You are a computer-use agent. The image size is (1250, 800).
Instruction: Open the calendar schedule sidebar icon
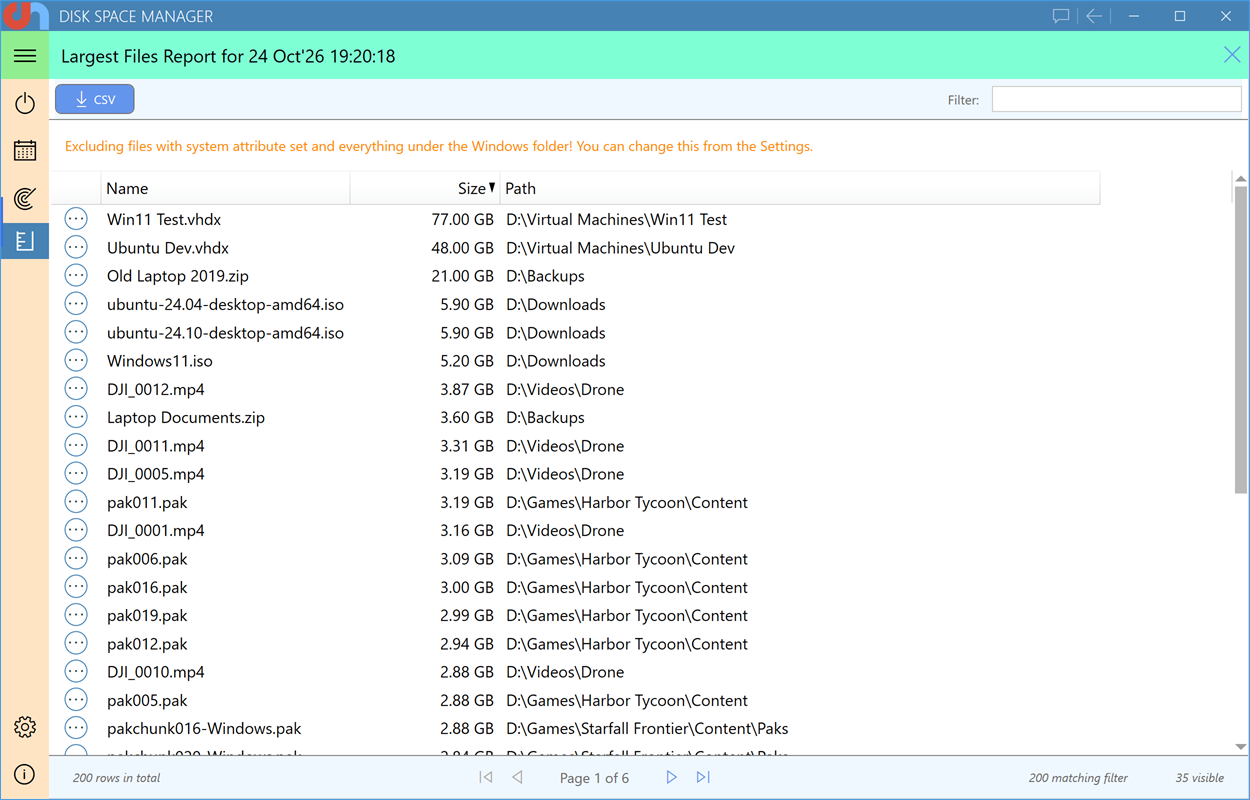click(x=25, y=150)
